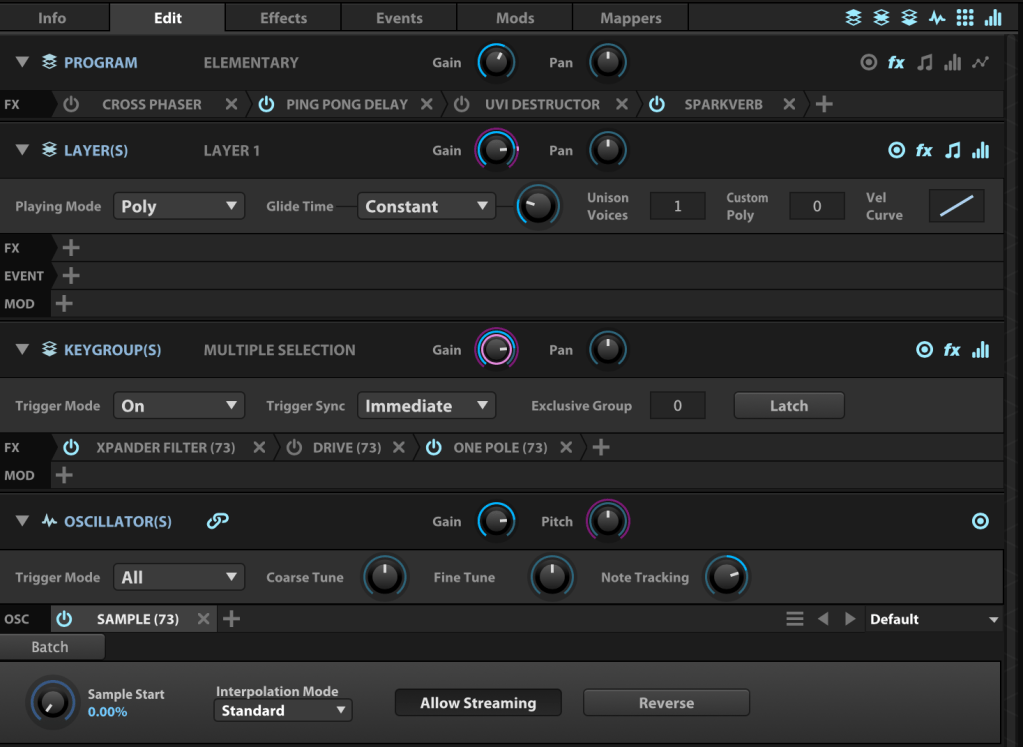Open the Mappers tab
1023x747 pixels.
coord(630,18)
